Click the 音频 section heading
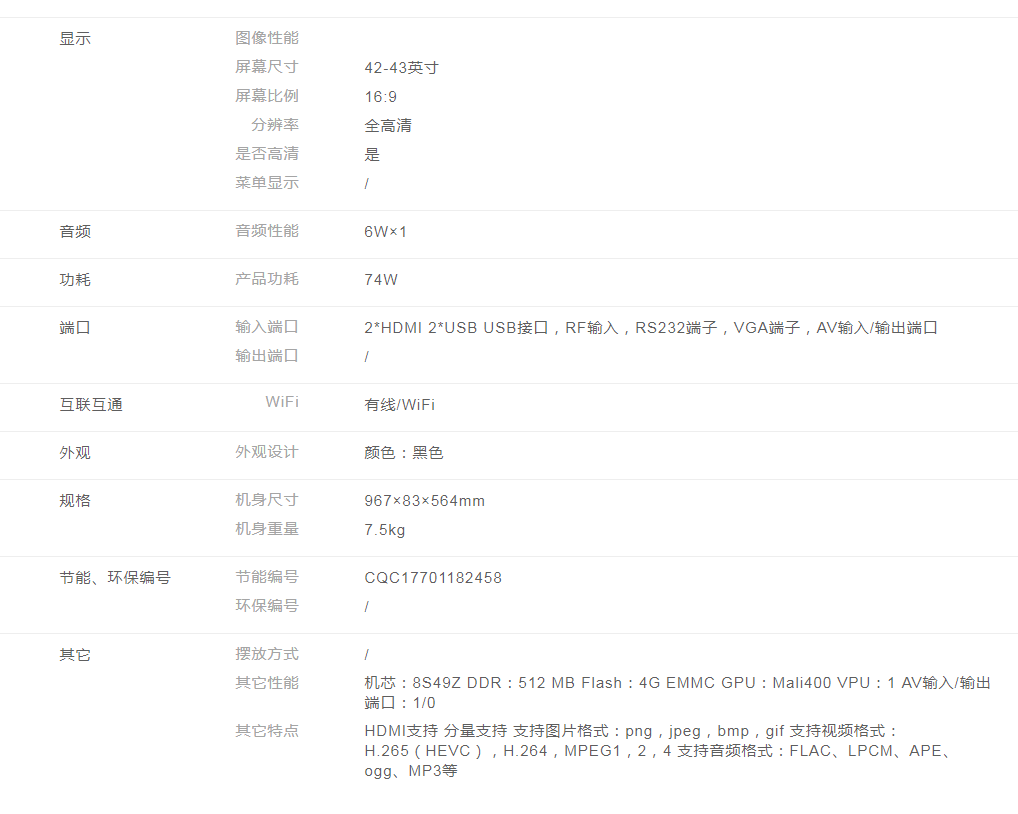This screenshot has height=814, width=1018. click(x=75, y=232)
